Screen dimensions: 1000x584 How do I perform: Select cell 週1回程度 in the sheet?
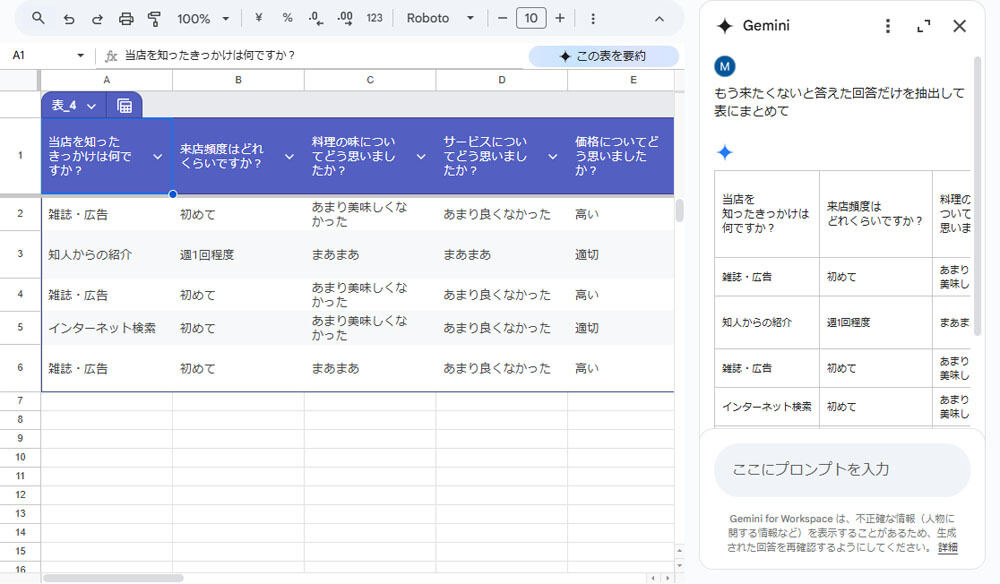(x=239, y=254)
